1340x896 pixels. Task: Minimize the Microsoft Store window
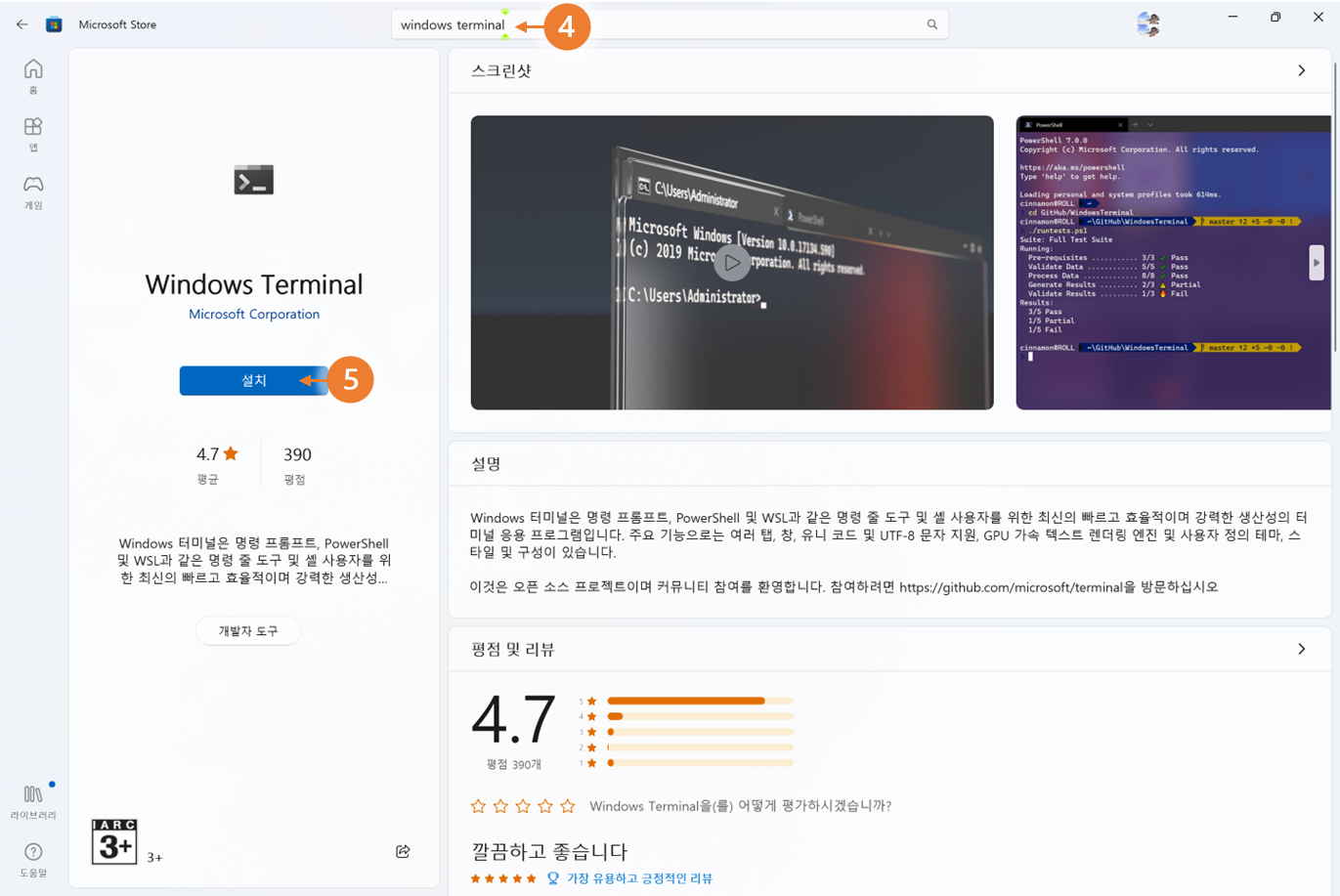pyautogui.click(x=1232, y=17)
